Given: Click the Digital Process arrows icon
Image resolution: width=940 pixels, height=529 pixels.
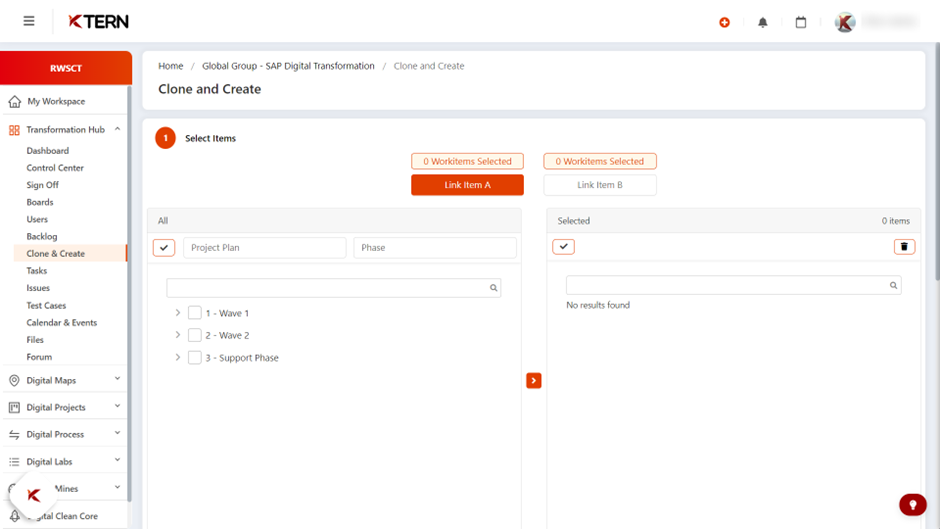Looking at the screenshot, I should click(x=14, y=434).
